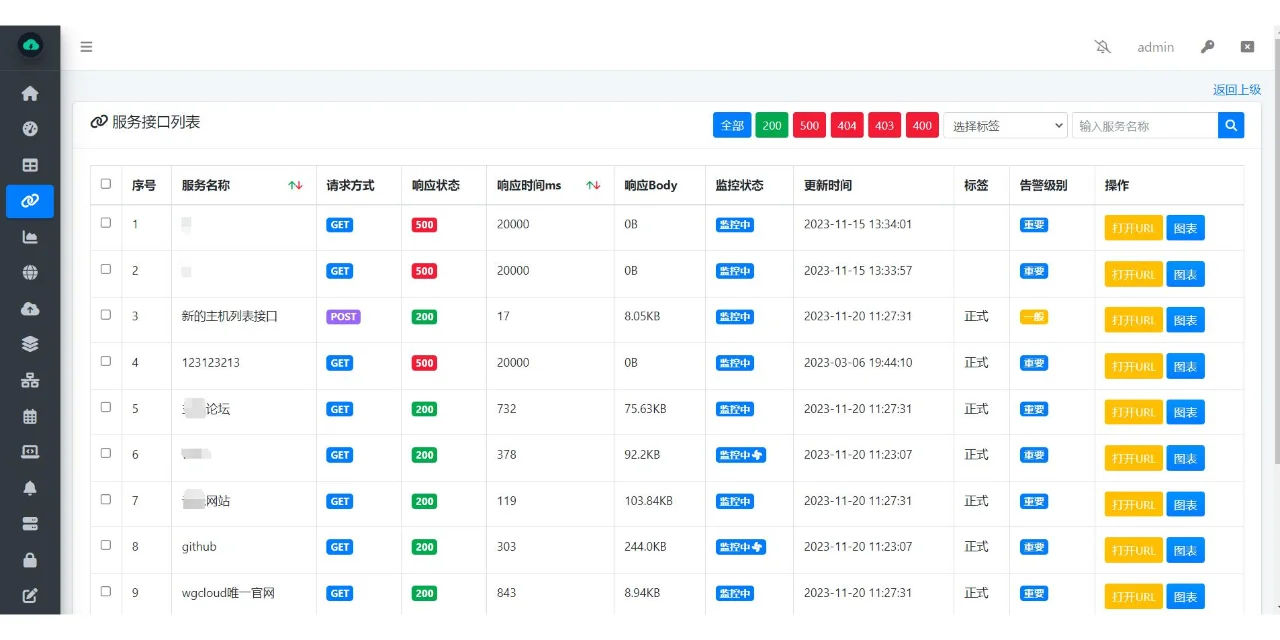Open the dashboard gauge icon
The image size is (1280, 640).
click(x=30, y=129)
